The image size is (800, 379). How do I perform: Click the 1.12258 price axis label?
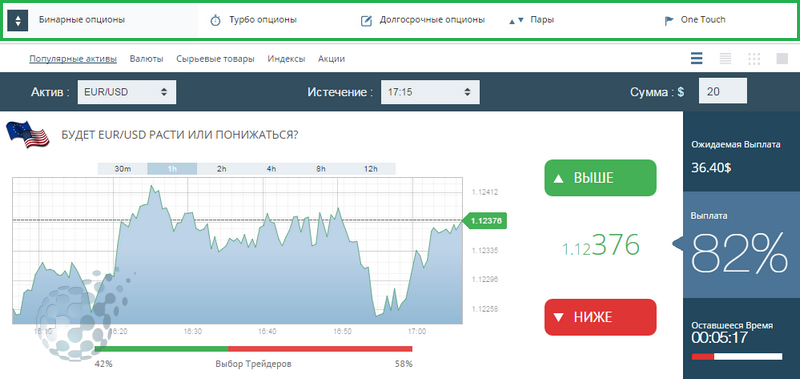click(485, 309)
